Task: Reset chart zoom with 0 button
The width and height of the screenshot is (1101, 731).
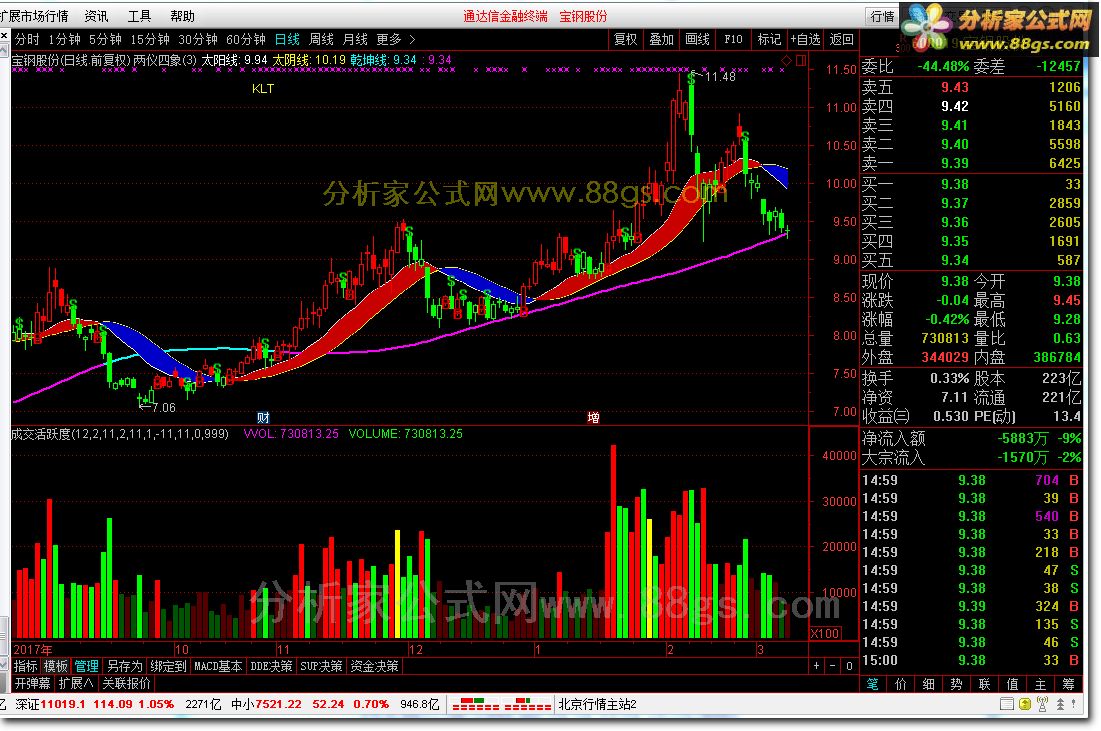Action: [848, 666]
